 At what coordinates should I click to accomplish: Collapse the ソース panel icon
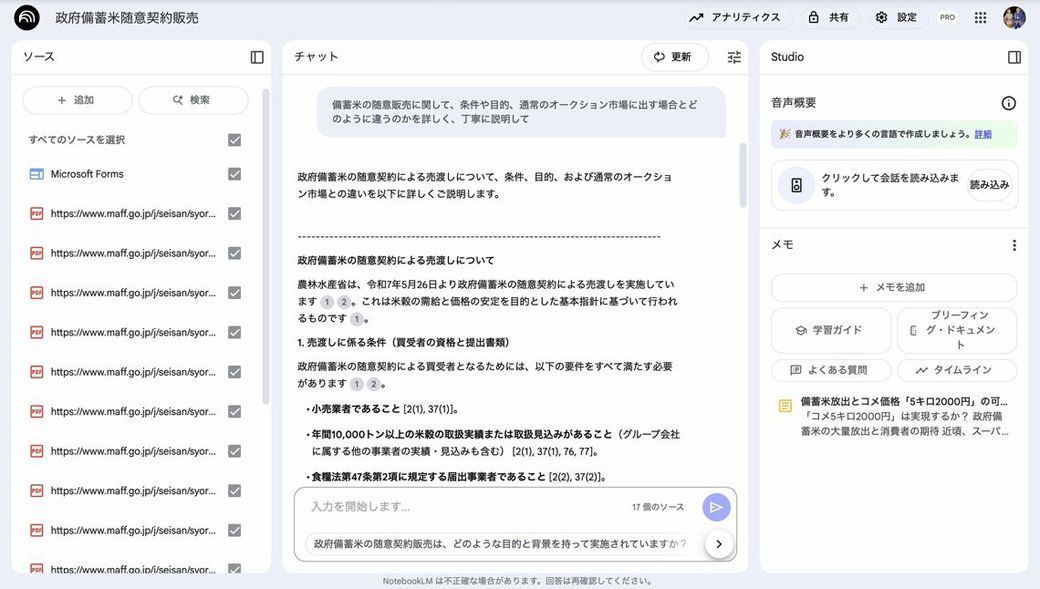[257, 57]
